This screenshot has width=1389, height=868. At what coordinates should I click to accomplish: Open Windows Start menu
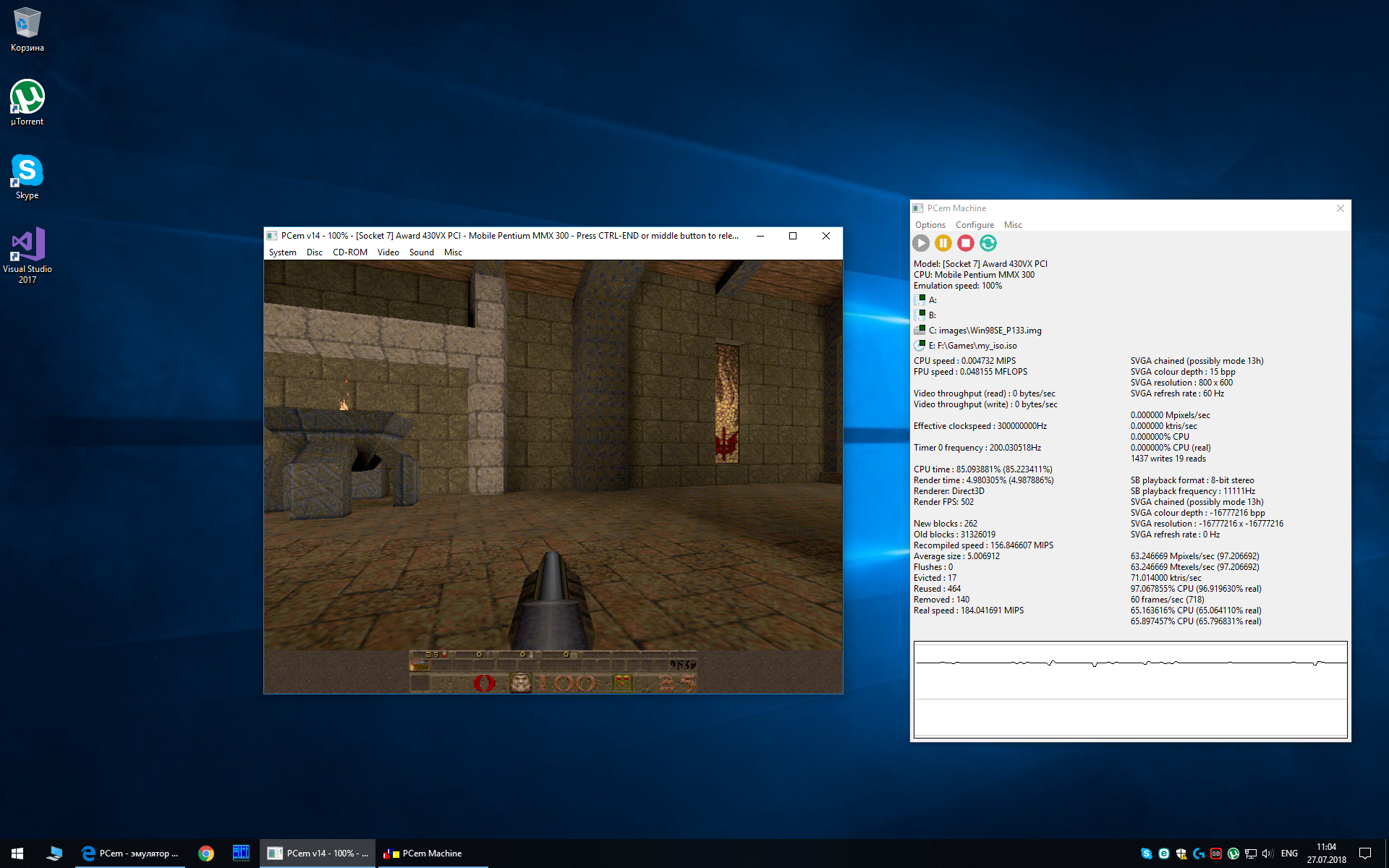click(17, 854)
